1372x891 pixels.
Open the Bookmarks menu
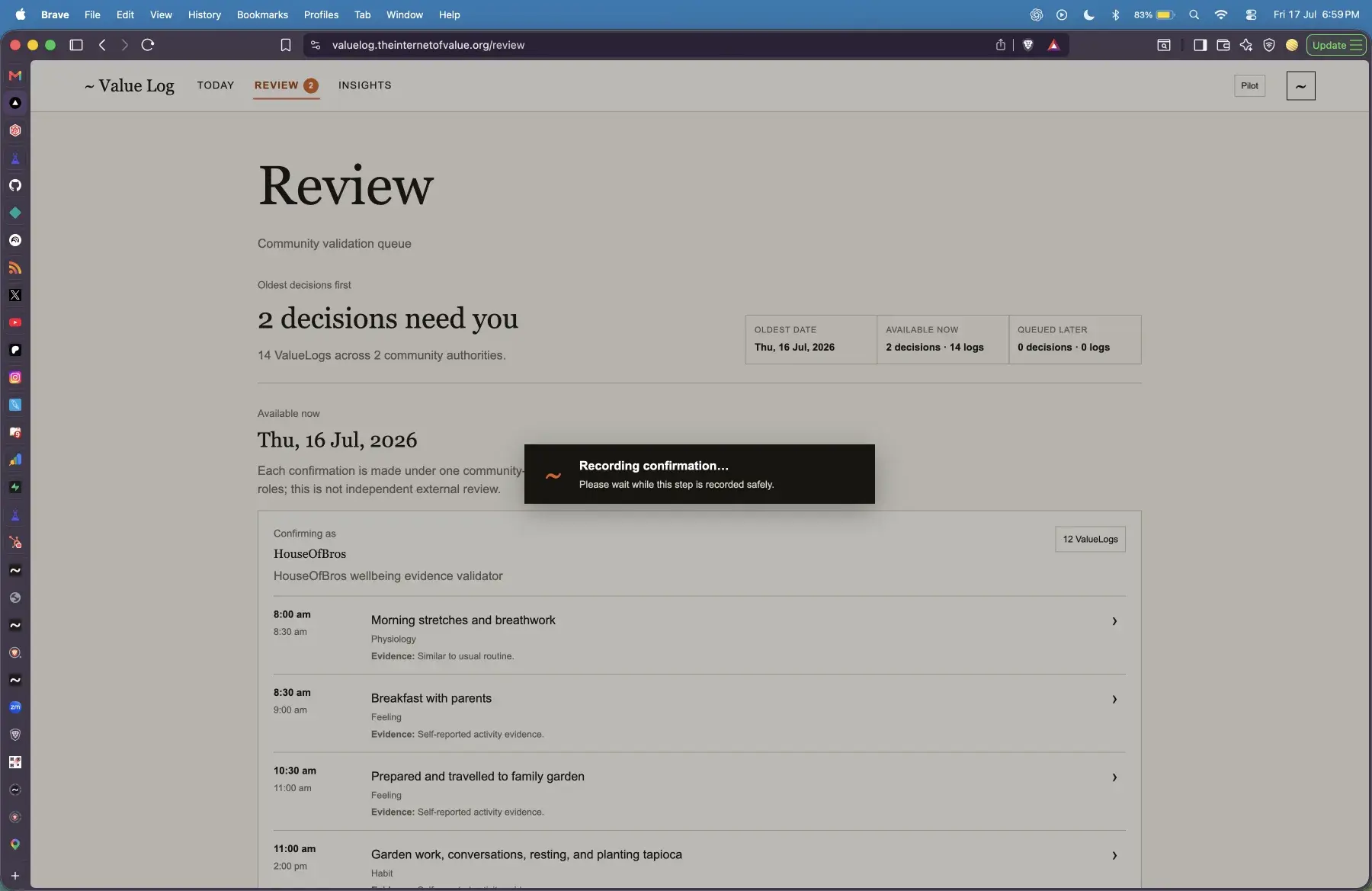[262, 14]
